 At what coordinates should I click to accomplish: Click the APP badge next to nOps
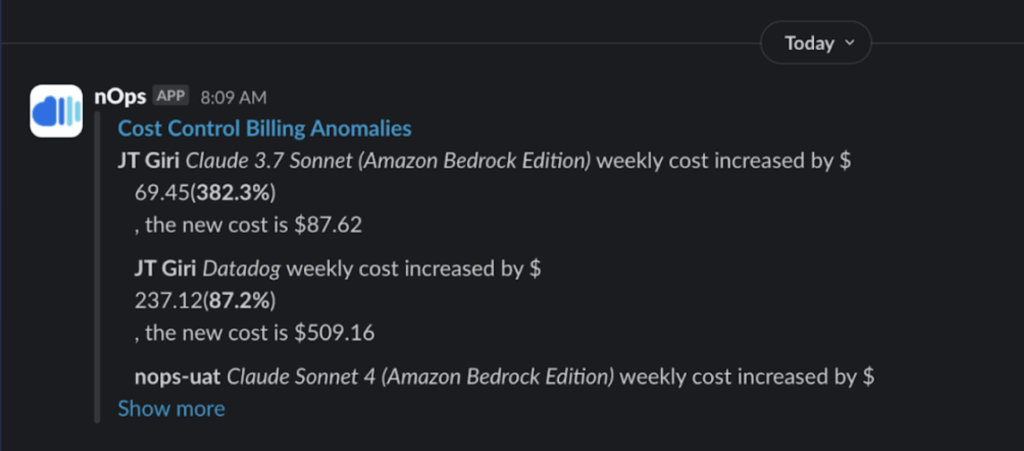[171, 96]
